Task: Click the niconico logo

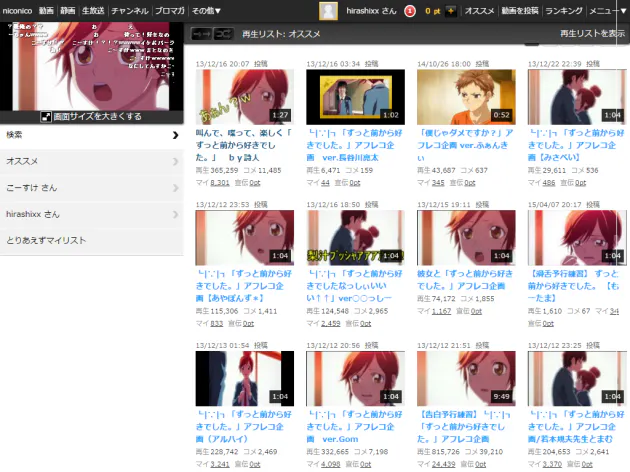Action: [17, 11]
